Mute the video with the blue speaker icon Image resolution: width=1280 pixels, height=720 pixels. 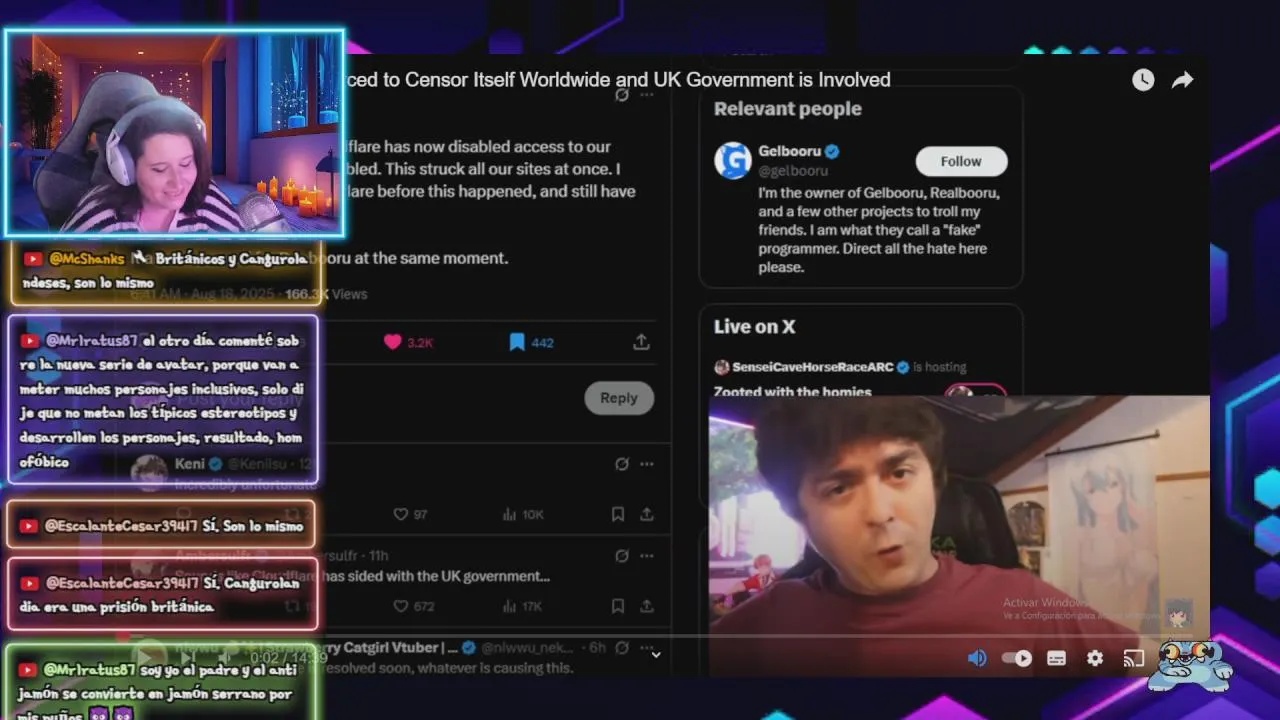[978, 658]
